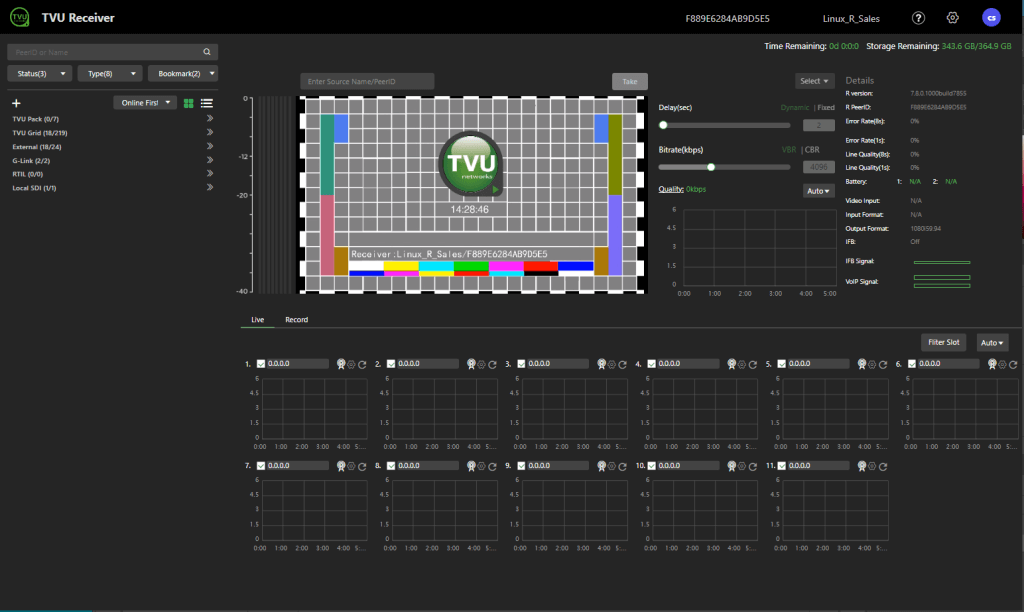
Task: Uncheck slot 1 checkbox
Action: point(261,364)
